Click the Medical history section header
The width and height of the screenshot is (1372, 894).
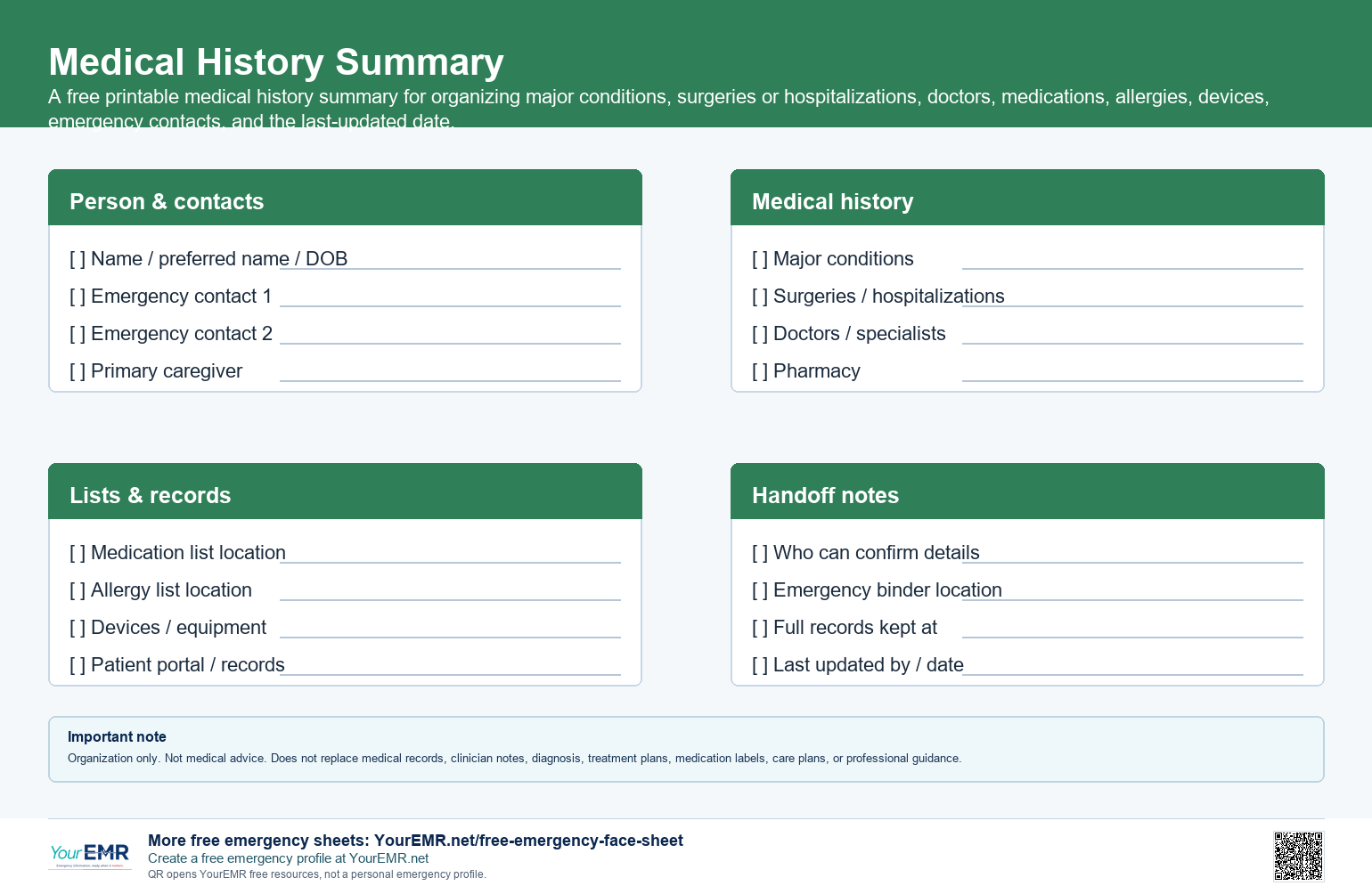point(1027,198)
